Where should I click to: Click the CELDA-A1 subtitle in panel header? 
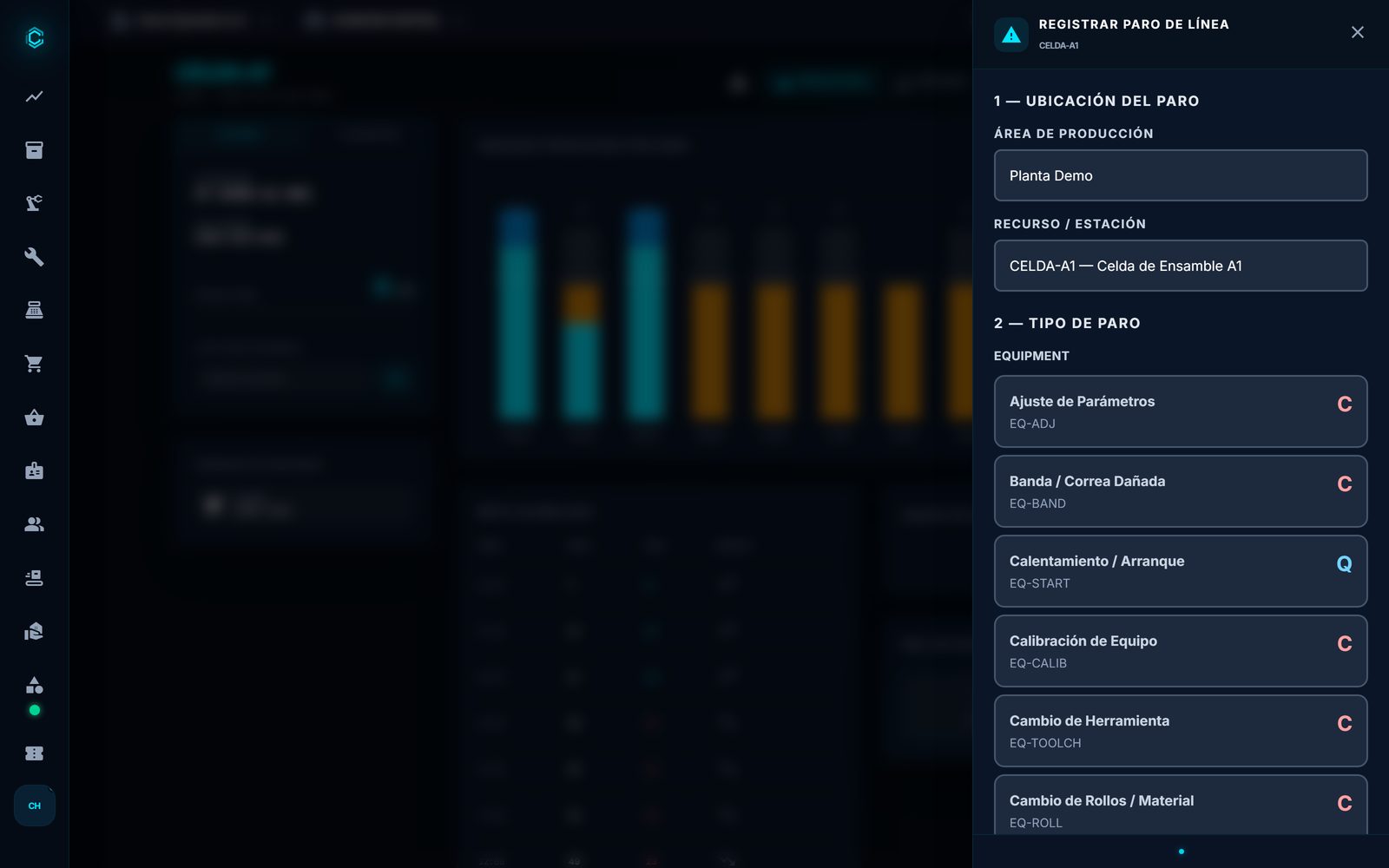1058,45
